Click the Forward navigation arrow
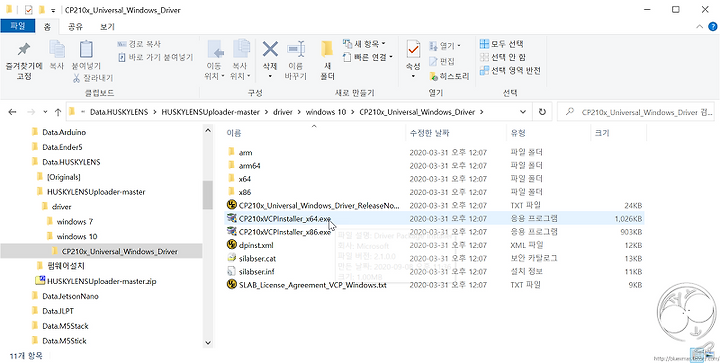720x363 pixels. pyautogui.click(x=31, y=112)
